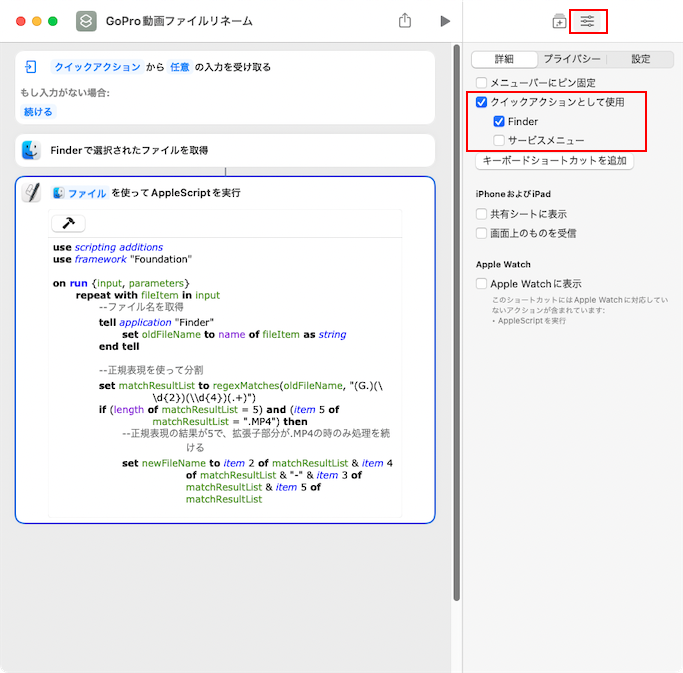Uncheck クイックアクションとして使用

[x=482, y=102]
